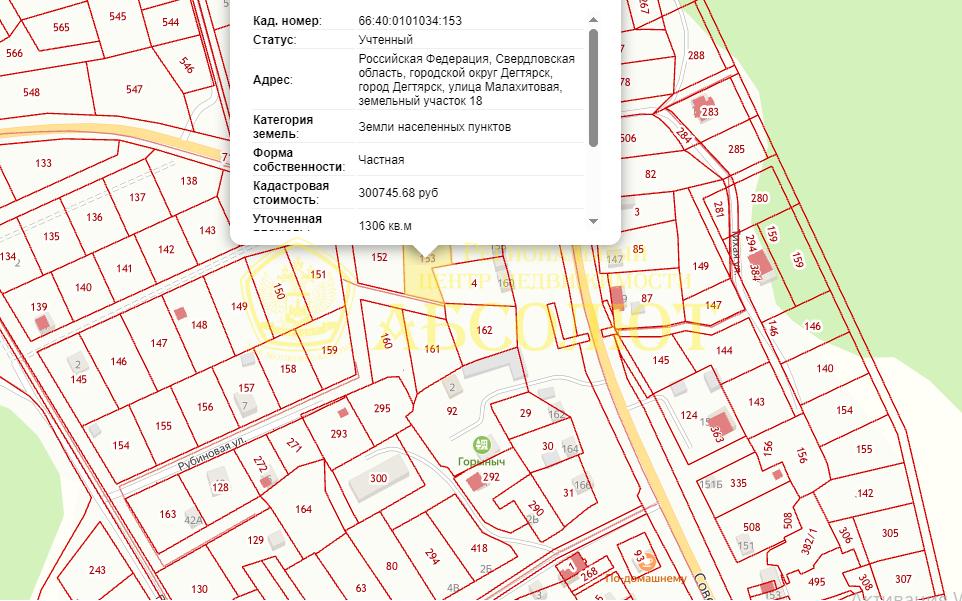Click the Форма собственности label
The image size is (962, 601).
pyautogui.click(x=299, y=160)
